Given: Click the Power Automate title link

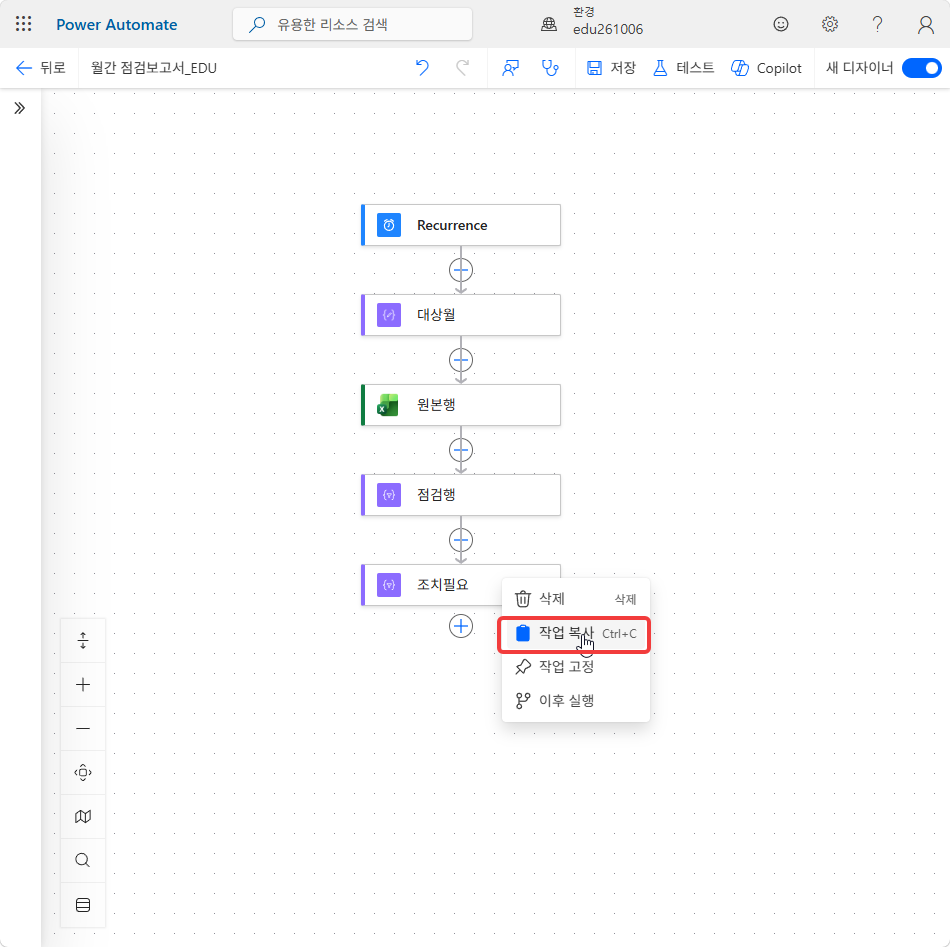Looking at the screenshot, I should [x=117, y=24].
